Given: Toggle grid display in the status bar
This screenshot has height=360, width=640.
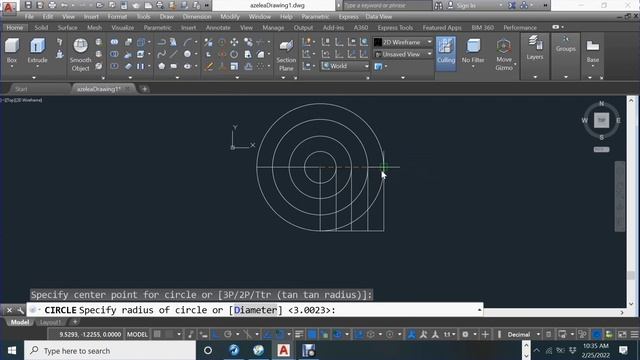Looking at the screenshot, I should tap(157, 334).
